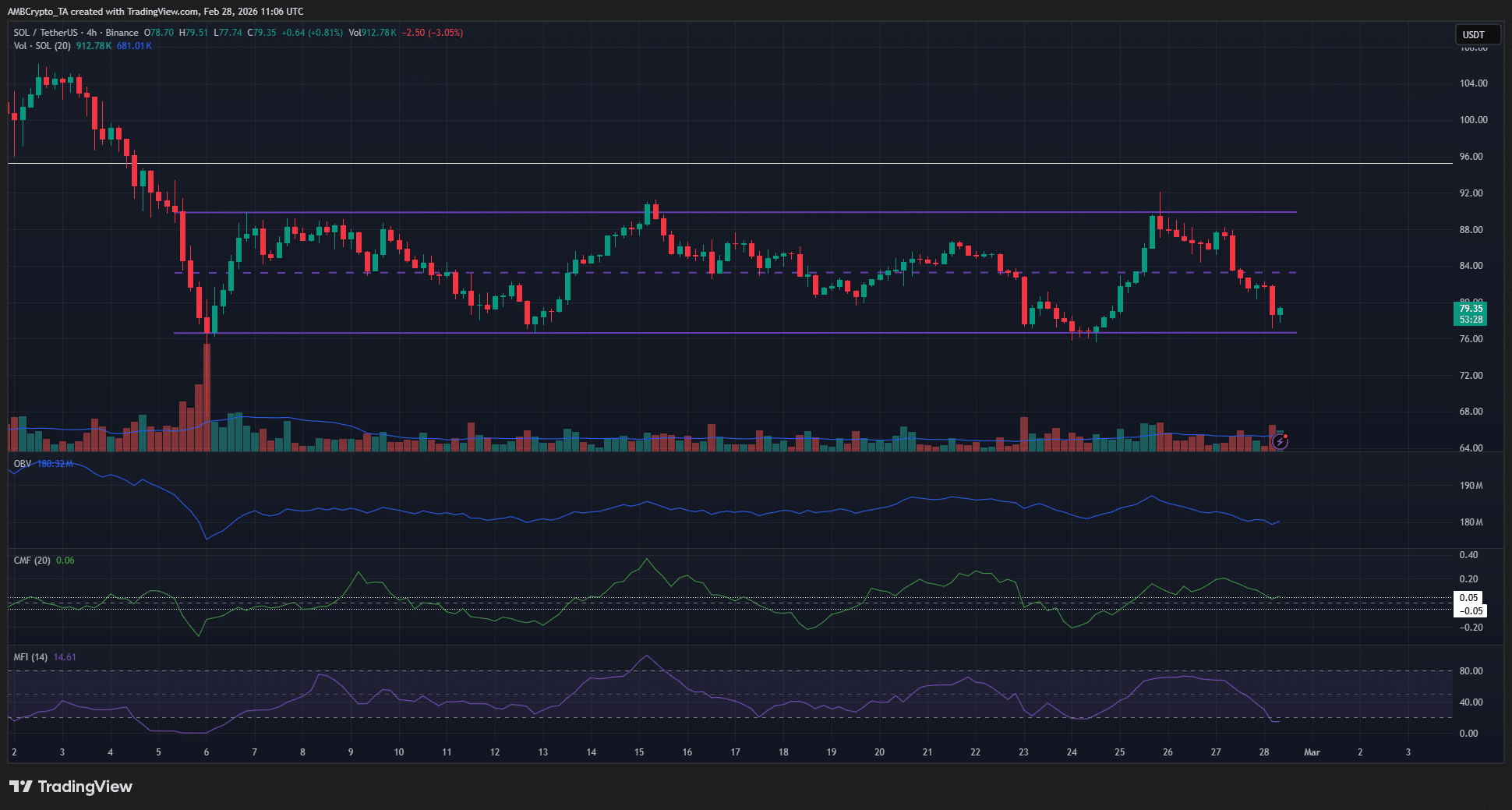1512x810 pixels.
Task: Click the Mar label on the date axis
Action: click(1312, 752)
